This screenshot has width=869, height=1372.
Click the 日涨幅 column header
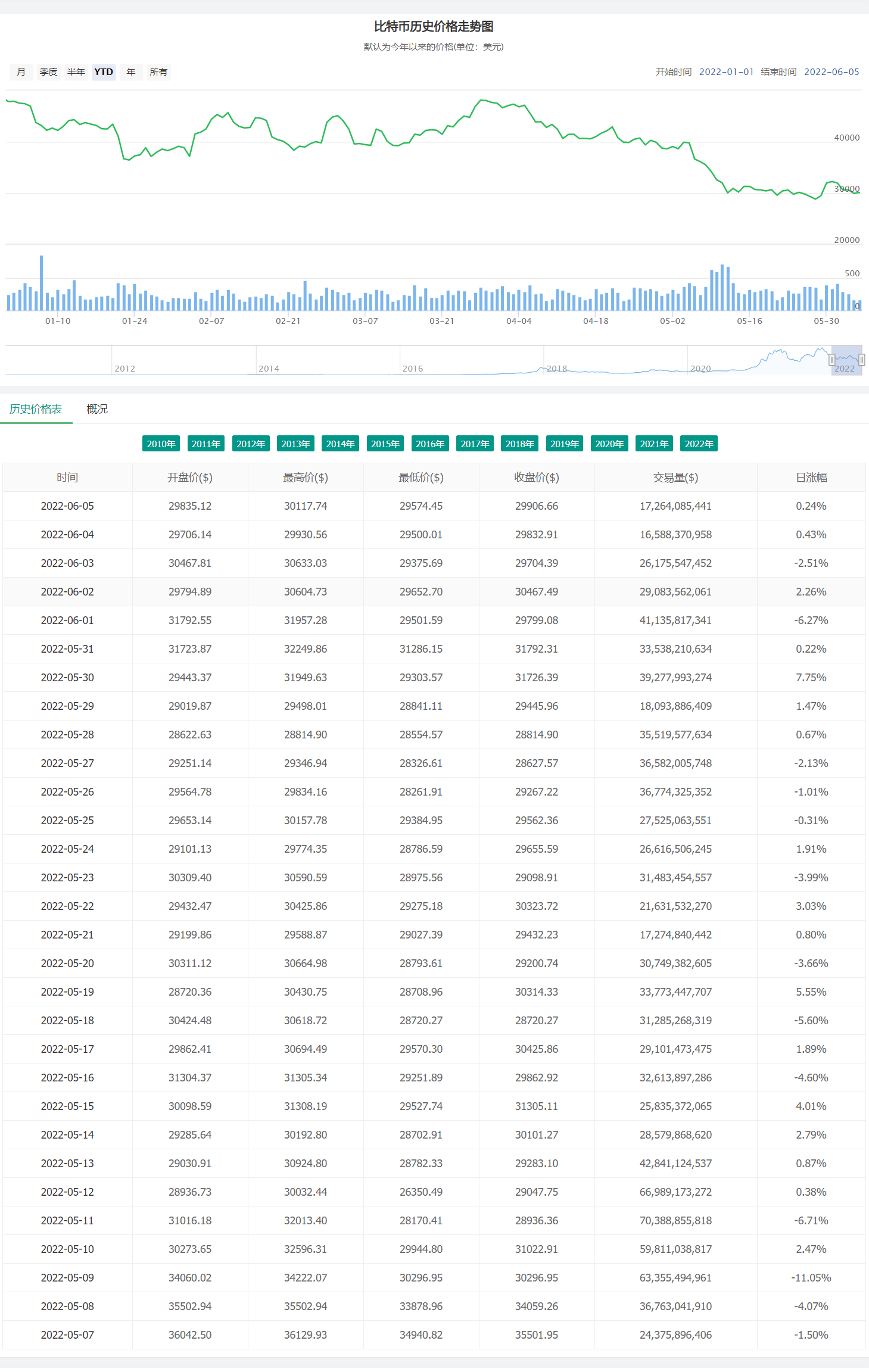[x=811, y=478]
